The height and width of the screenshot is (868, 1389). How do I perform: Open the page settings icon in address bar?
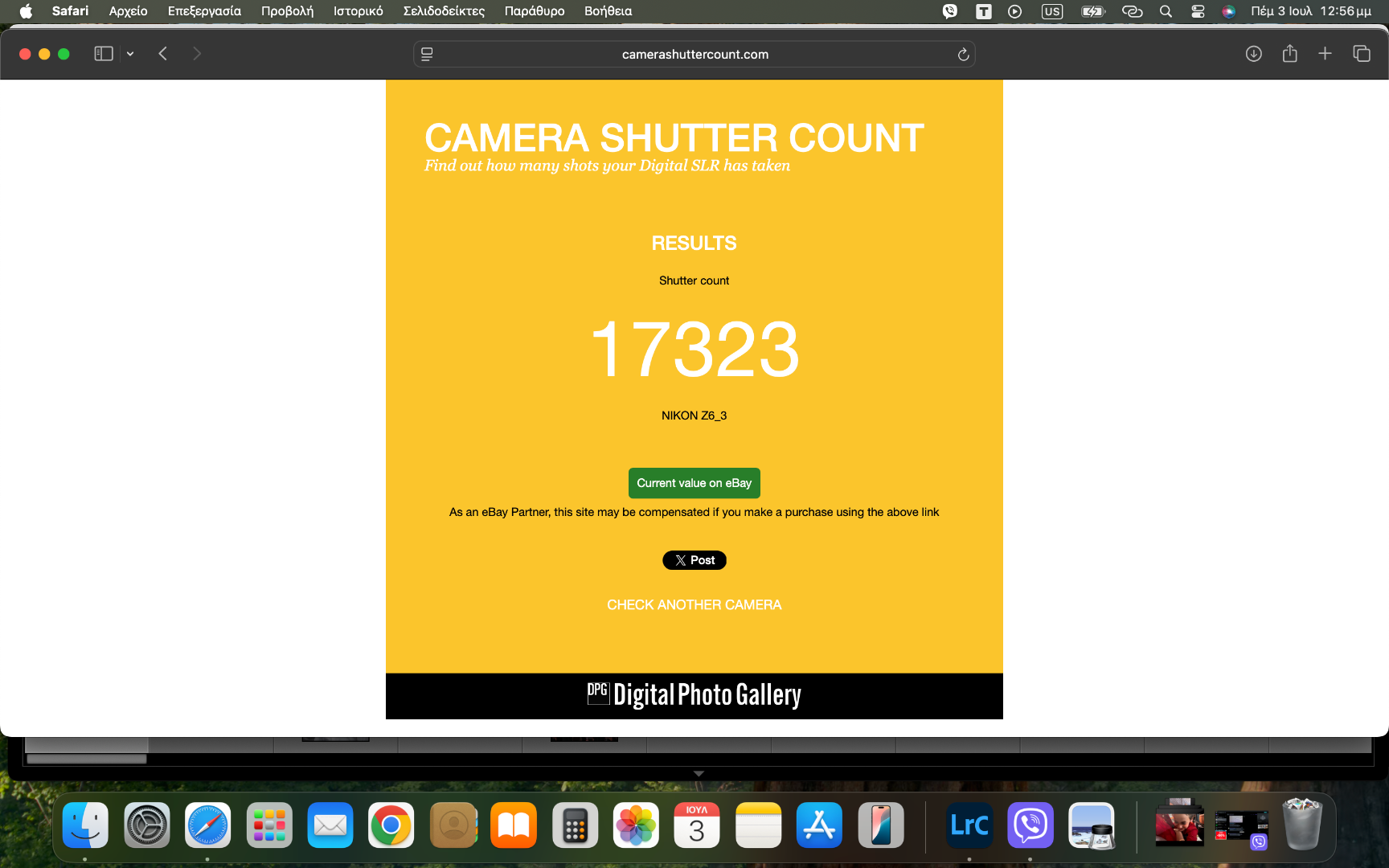coord(427,54)
